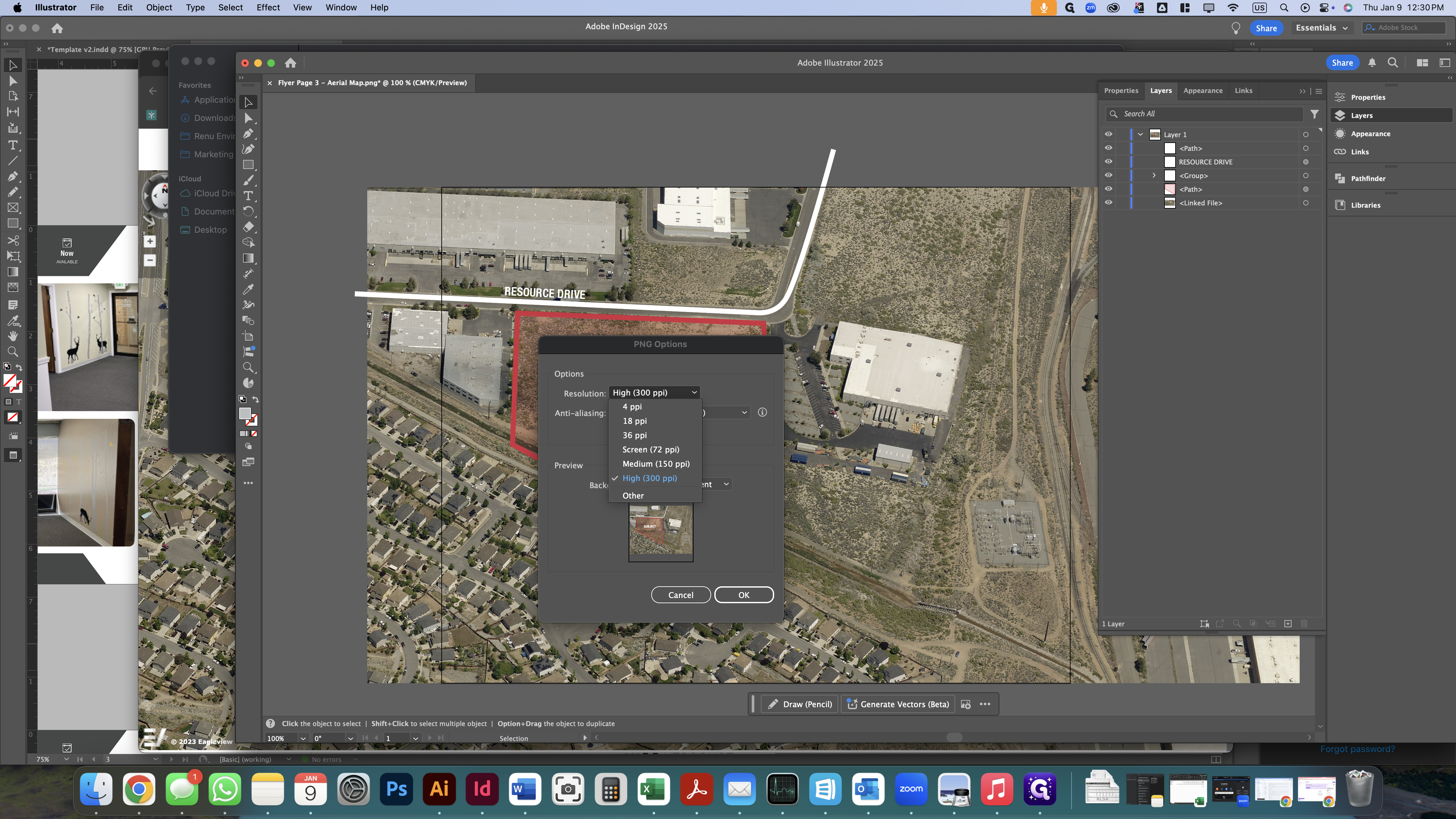The image size is (1456, 819).
Task: Collapse panel tabs with double-chevron
Action: (1302, 91)
